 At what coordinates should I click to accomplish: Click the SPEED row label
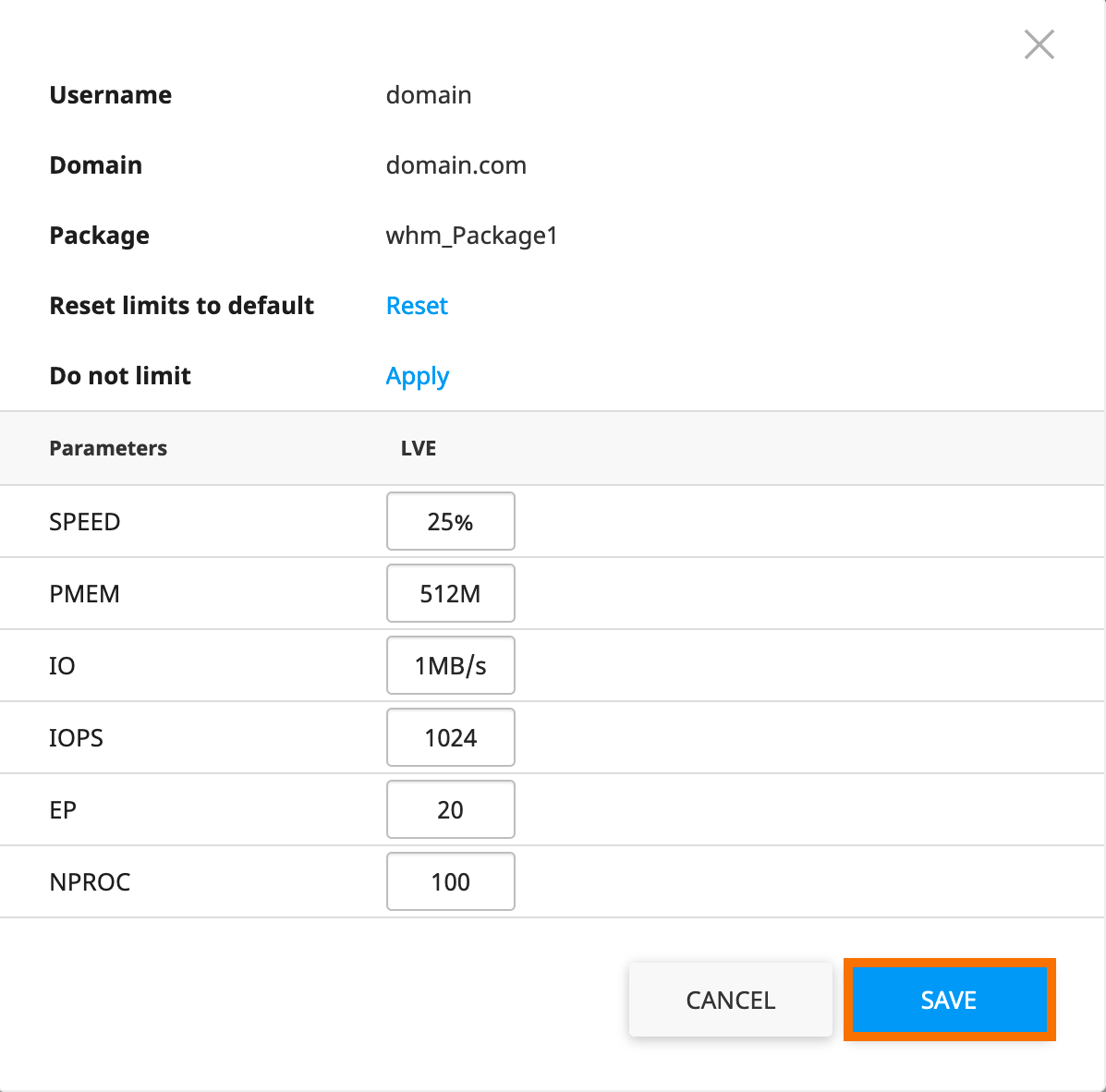pyautogui.click(x=85, y=522)
